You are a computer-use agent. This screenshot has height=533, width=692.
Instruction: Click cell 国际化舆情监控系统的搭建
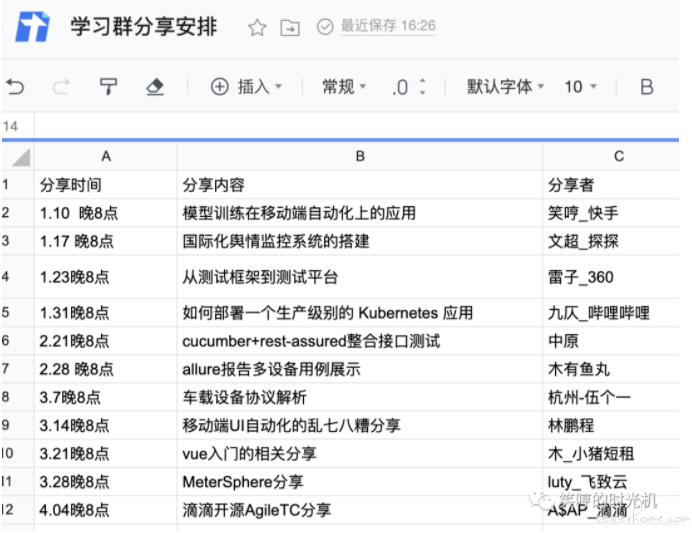360,241
